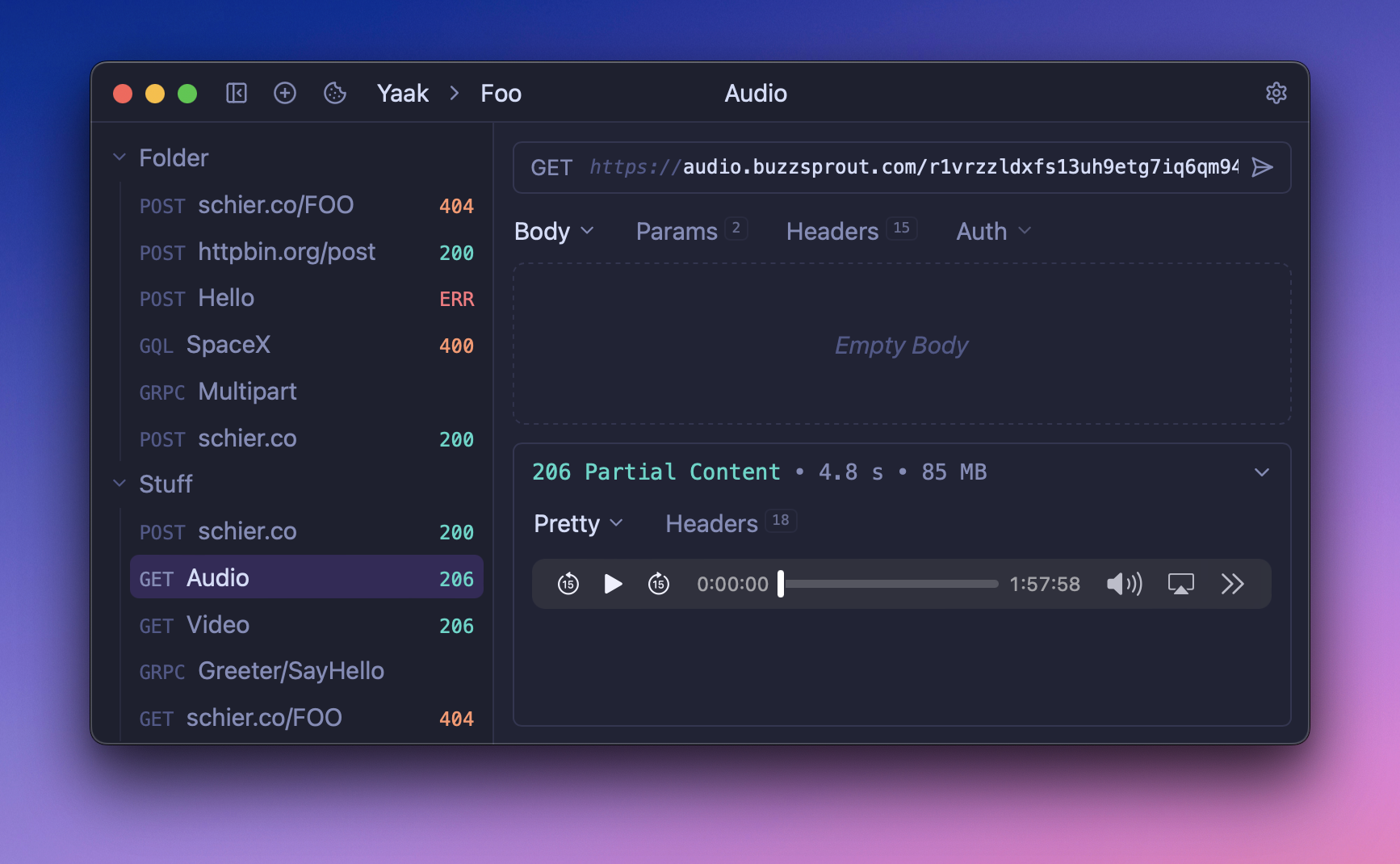
Task: Click the Empty Body area
Action: tap(902, 344)
